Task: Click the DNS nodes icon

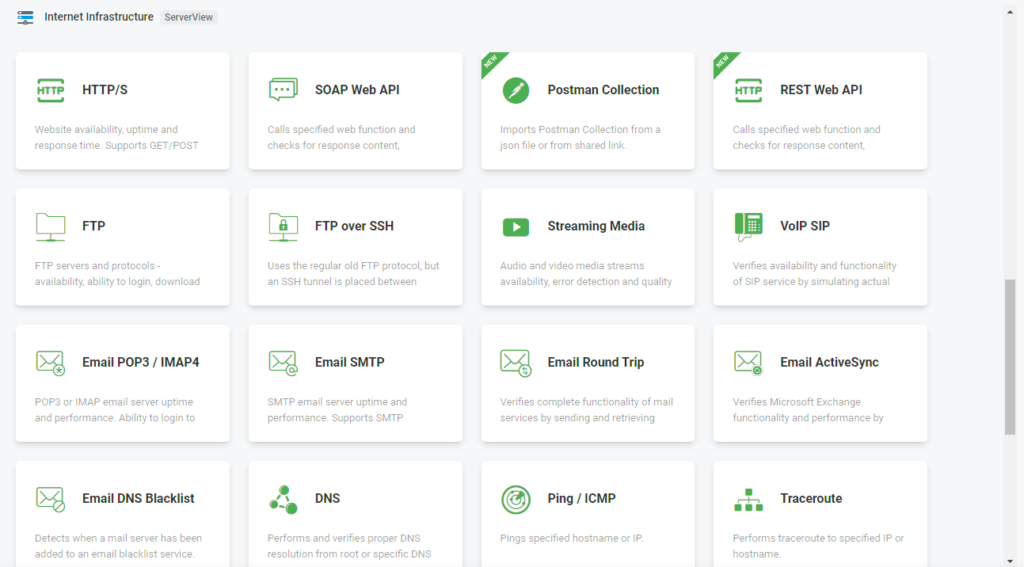Action: point(283,499)
